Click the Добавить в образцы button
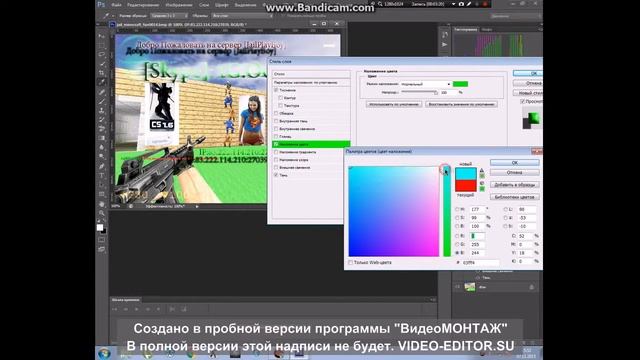The image size is (640, 360). pos(514,185)
